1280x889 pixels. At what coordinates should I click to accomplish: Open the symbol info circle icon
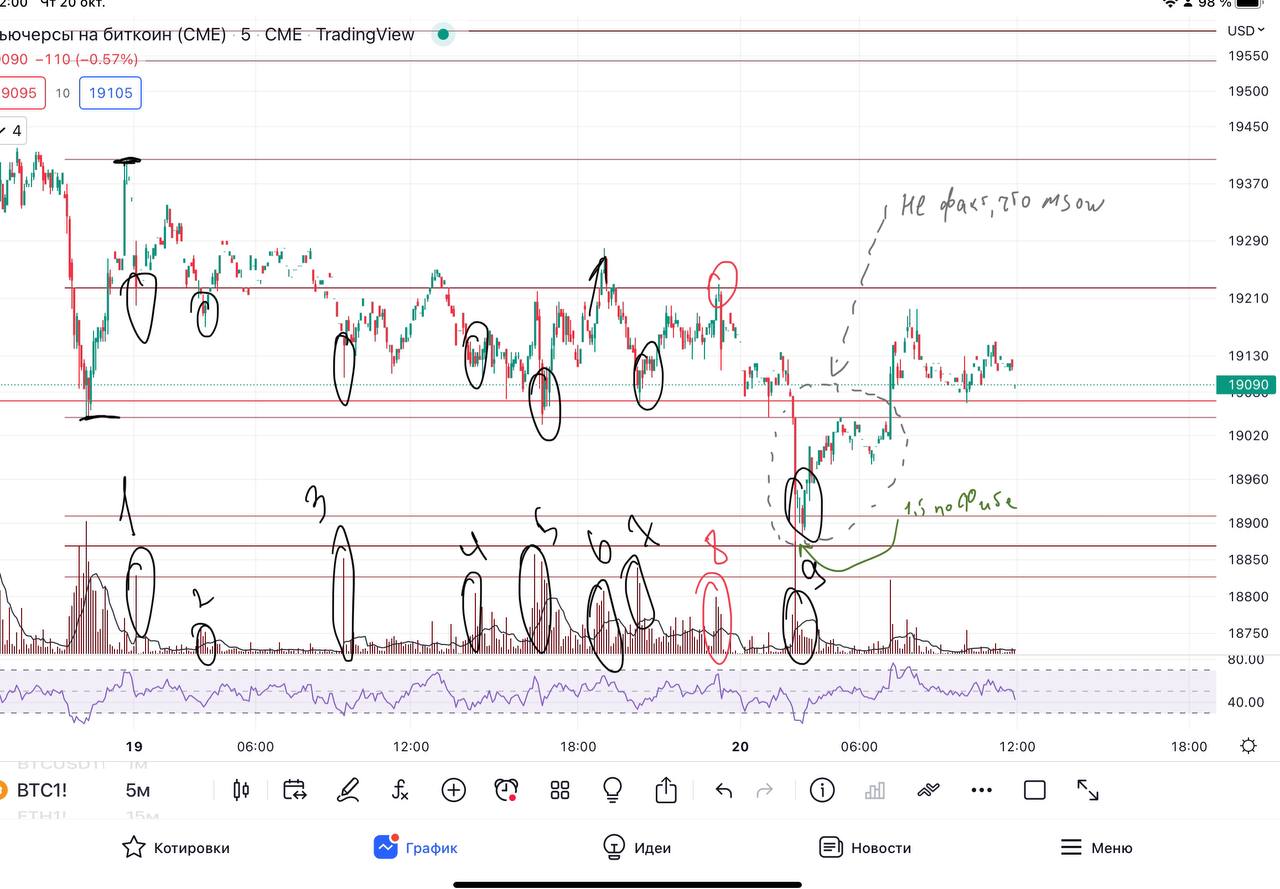pyautogui.click(x=822, y=790)
